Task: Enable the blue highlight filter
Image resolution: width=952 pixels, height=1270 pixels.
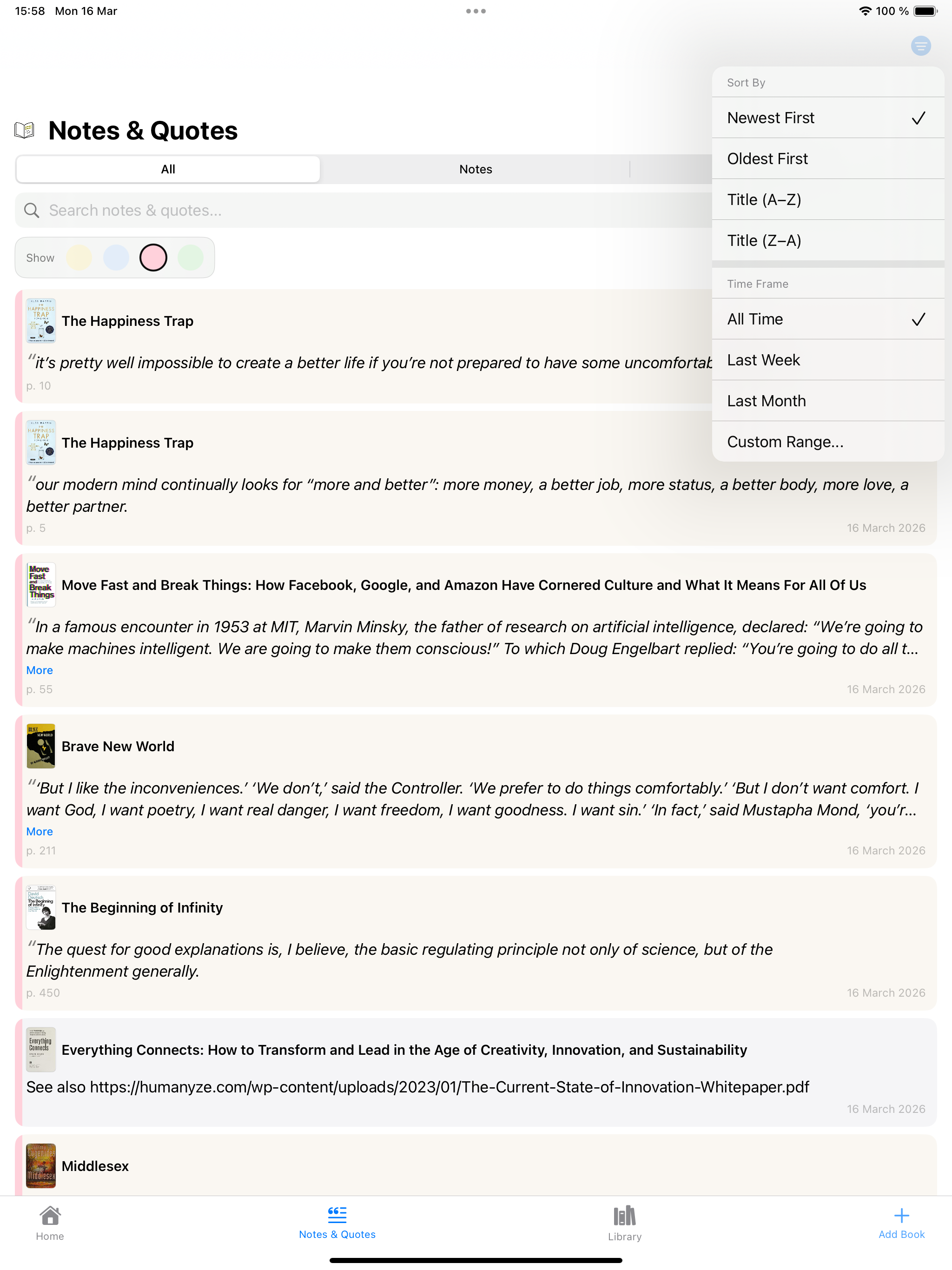Action: (x=117, y=257)
